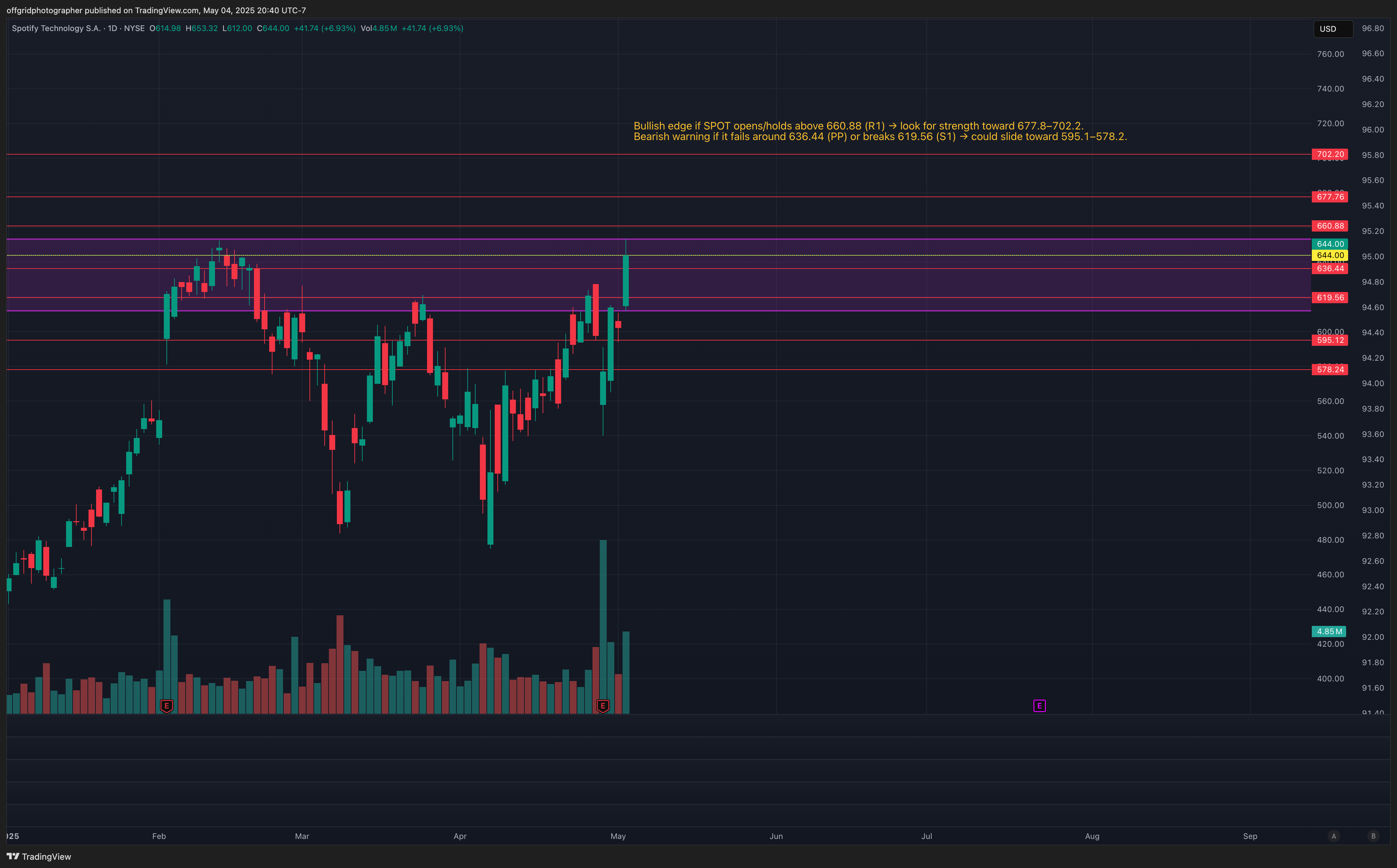The image size is (1397, 868).
Task: Toggle the B scale button
Action: (1374, 836)
